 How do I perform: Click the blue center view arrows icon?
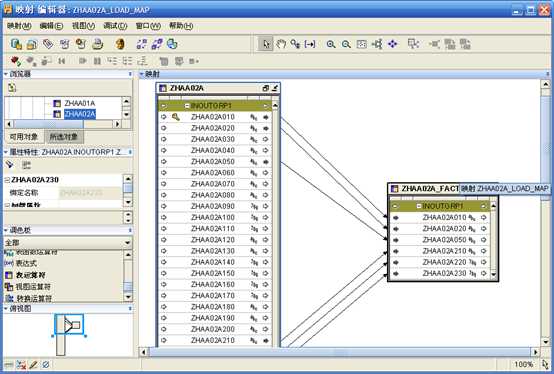[393, 44]
